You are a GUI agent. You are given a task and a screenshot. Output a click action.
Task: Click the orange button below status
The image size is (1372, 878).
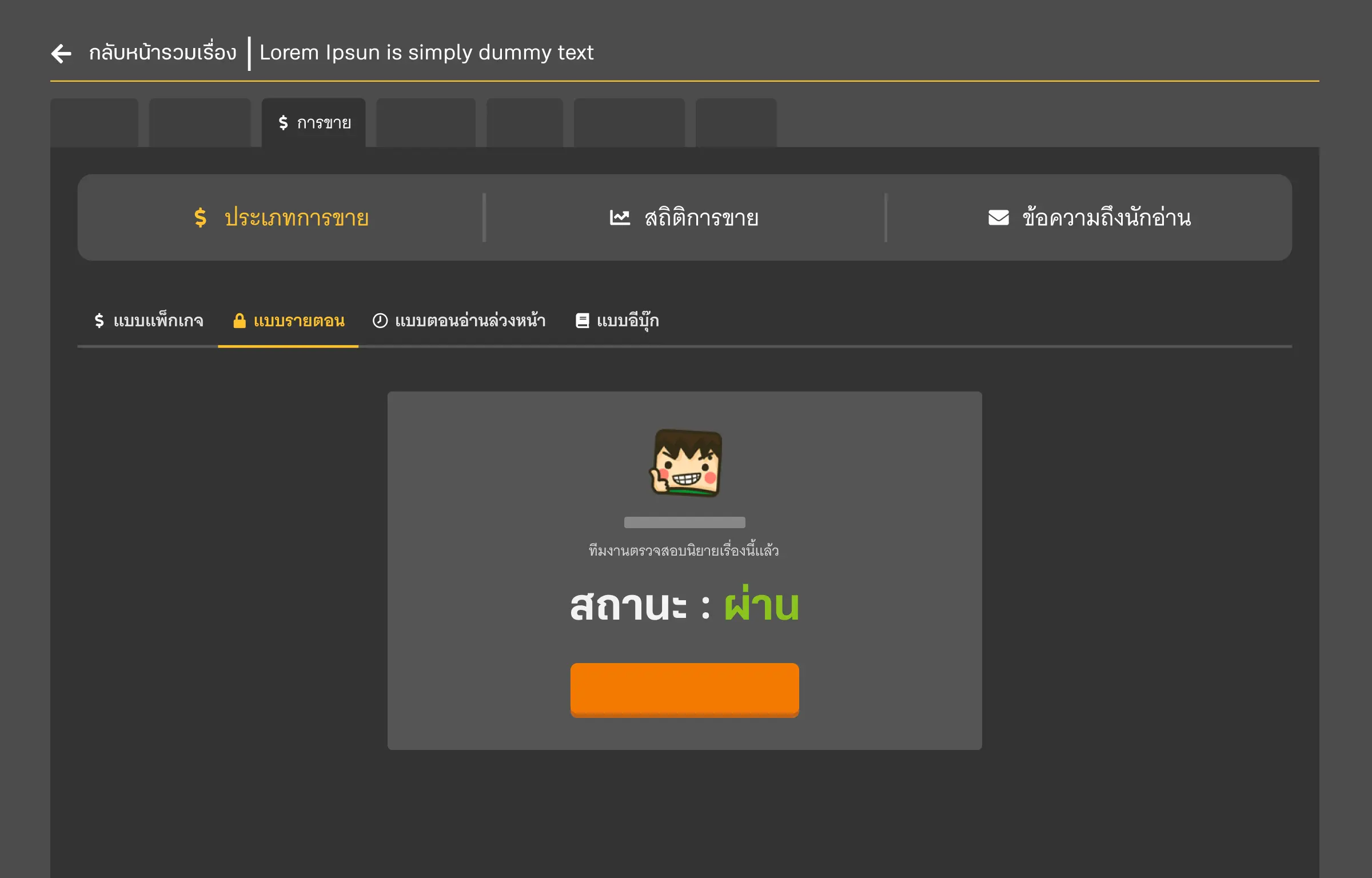click(685, 690)
